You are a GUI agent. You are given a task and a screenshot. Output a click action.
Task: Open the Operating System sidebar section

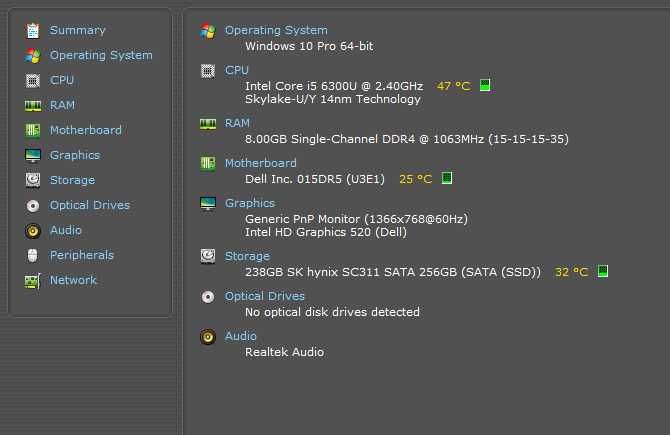click(x=101, y=55)
